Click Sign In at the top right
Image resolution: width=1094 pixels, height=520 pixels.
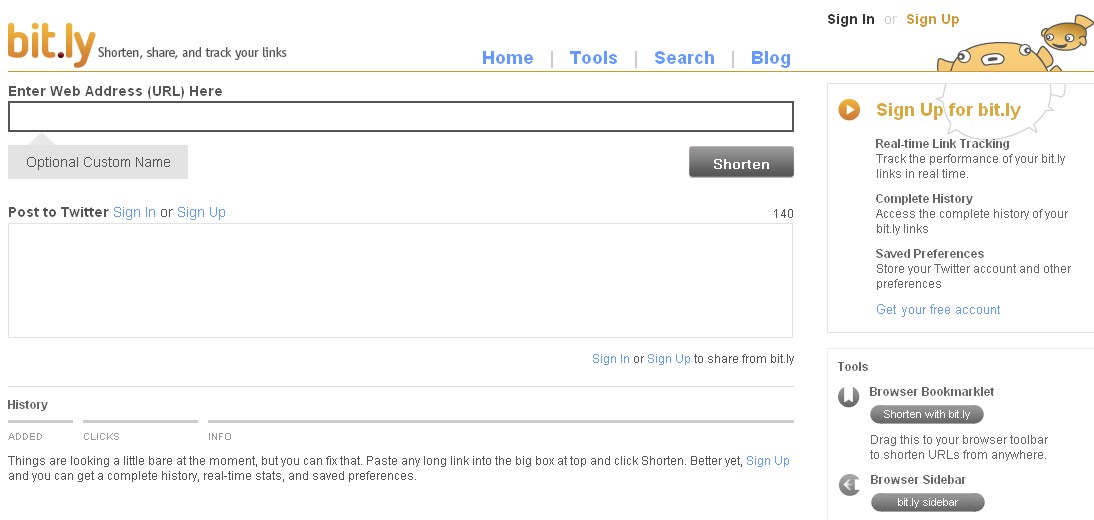[x=851, y=20]
